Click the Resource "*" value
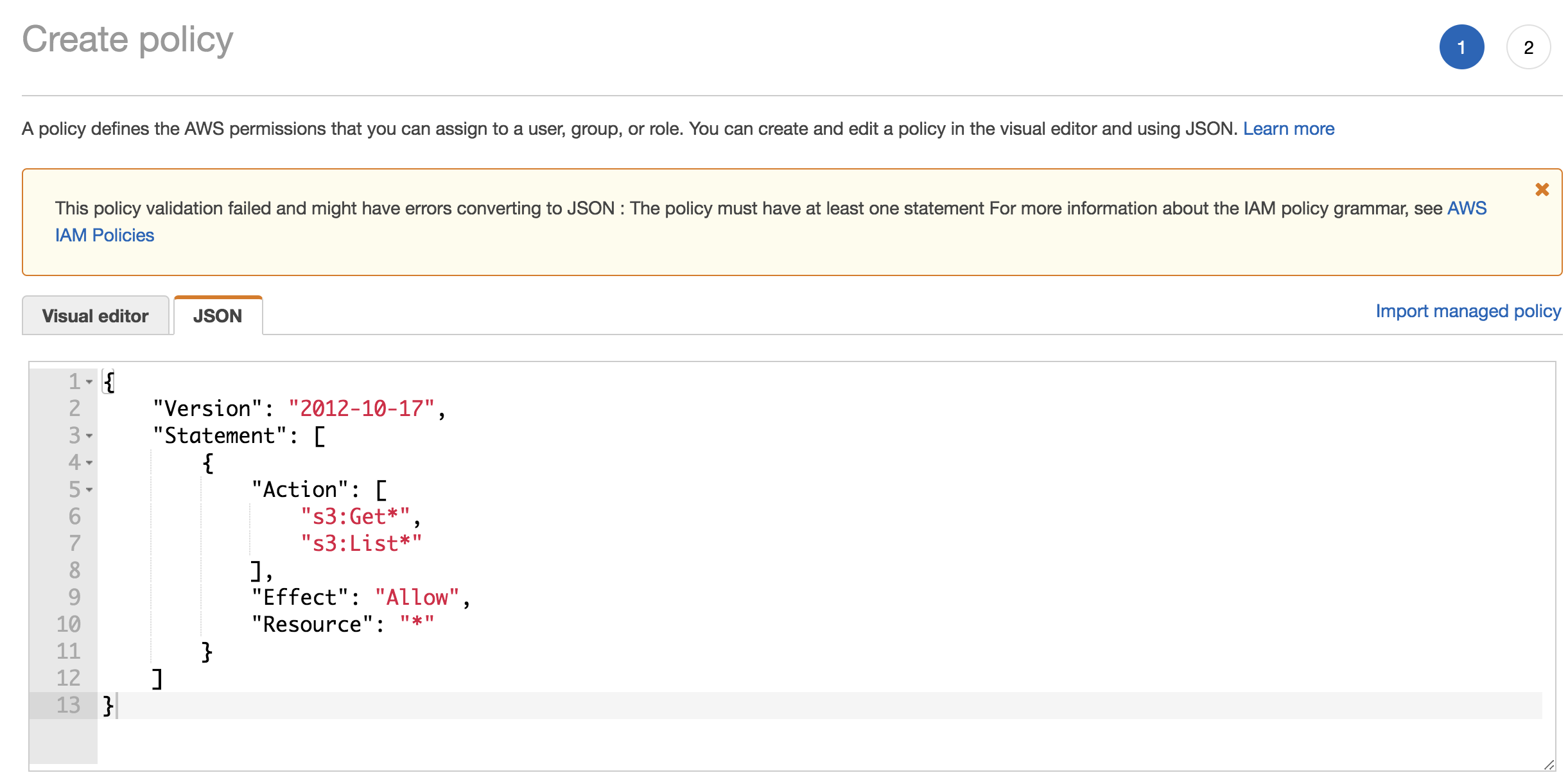Viewport: 1568px width, 782px height. (x=417, y=624)
